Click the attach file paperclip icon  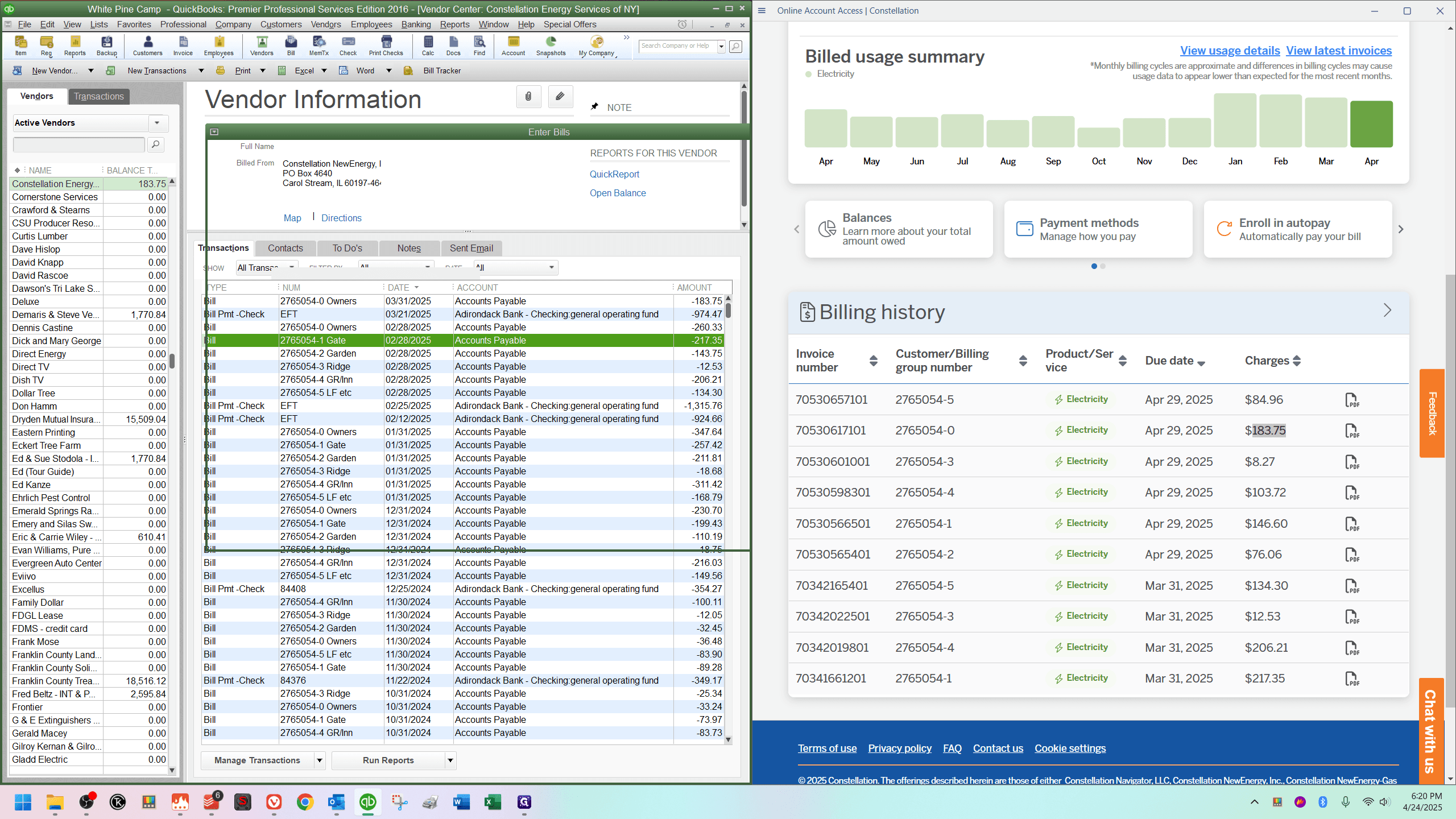coord(528,97)
